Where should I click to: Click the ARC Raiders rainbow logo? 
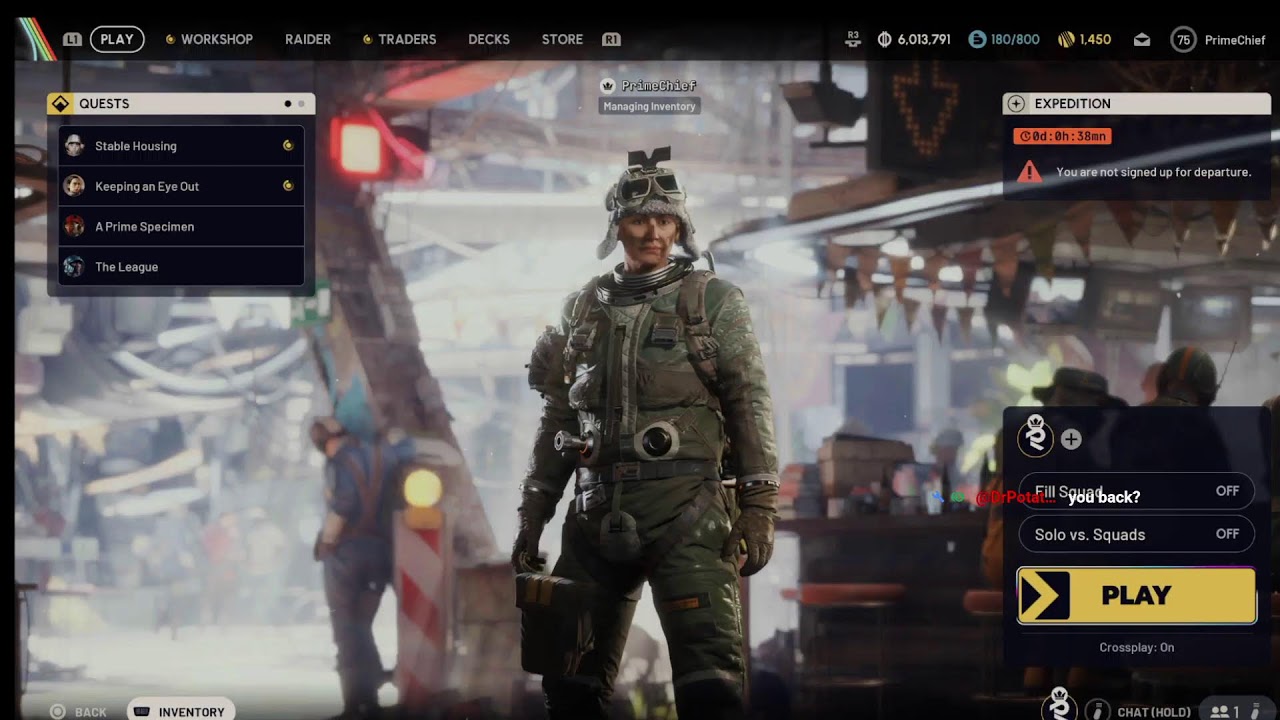pos(37,39)
